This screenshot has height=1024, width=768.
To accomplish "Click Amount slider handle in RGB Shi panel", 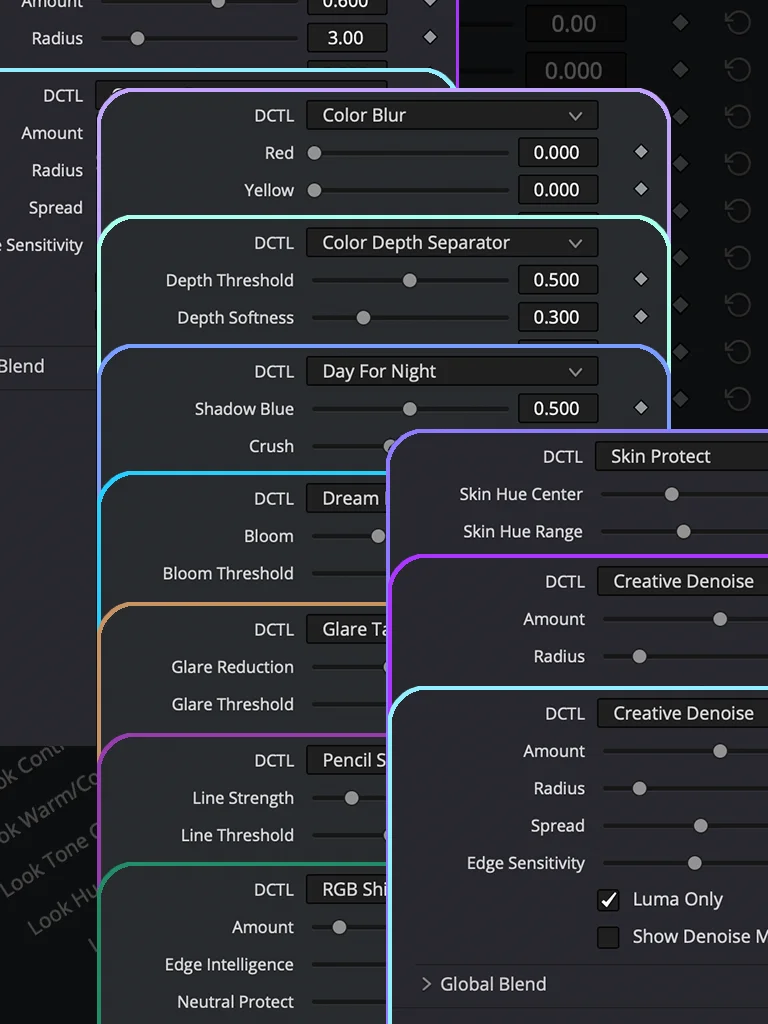I will [x=339, y=927].
